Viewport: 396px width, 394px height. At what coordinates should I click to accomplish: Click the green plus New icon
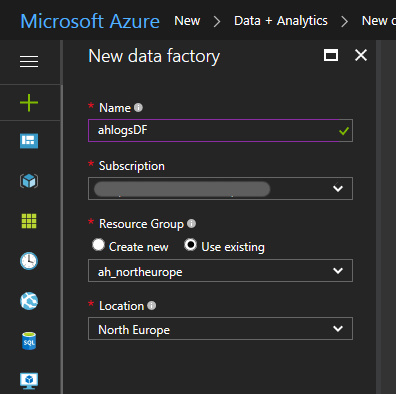[x=29, y=103]
